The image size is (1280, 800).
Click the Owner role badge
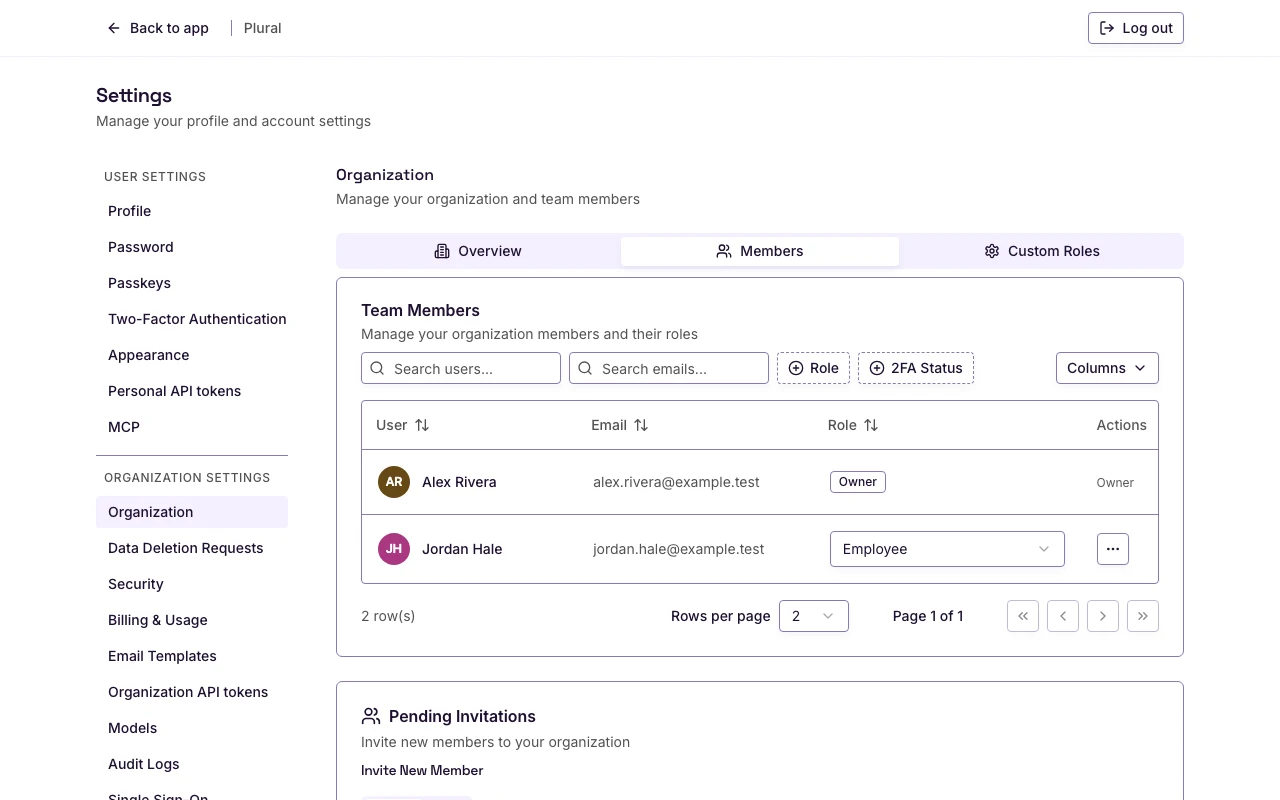[x=858, y=482]
